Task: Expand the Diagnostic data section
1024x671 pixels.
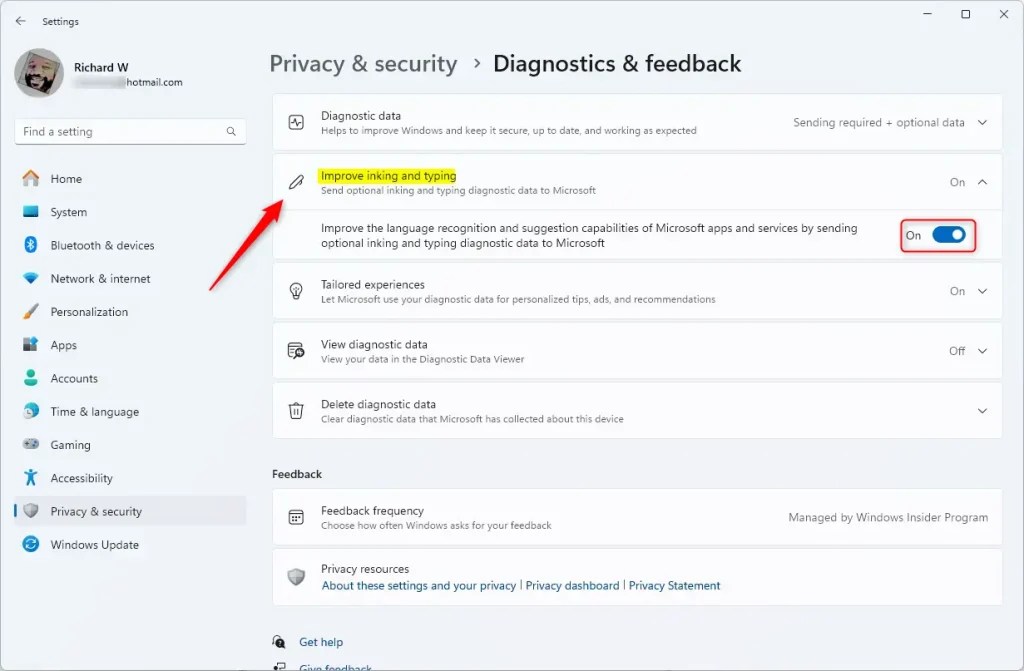Action: (x=982, y=123)
